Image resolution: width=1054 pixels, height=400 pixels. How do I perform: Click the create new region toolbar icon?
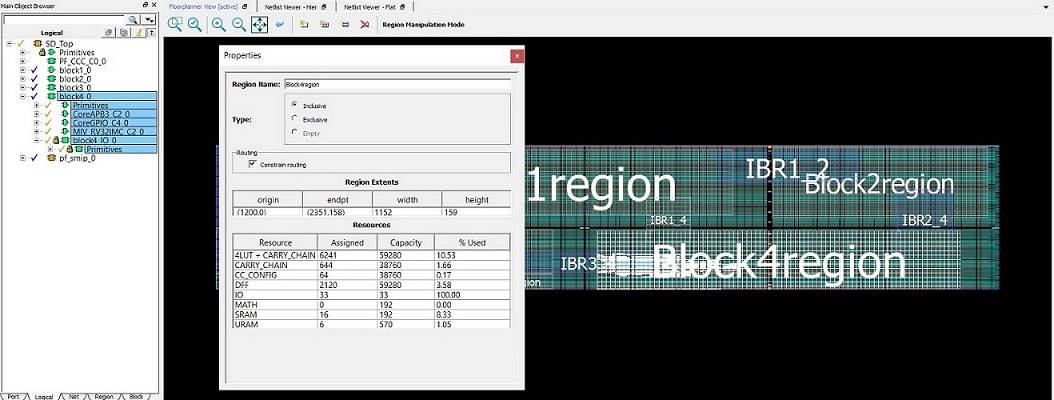pos(304,24)
